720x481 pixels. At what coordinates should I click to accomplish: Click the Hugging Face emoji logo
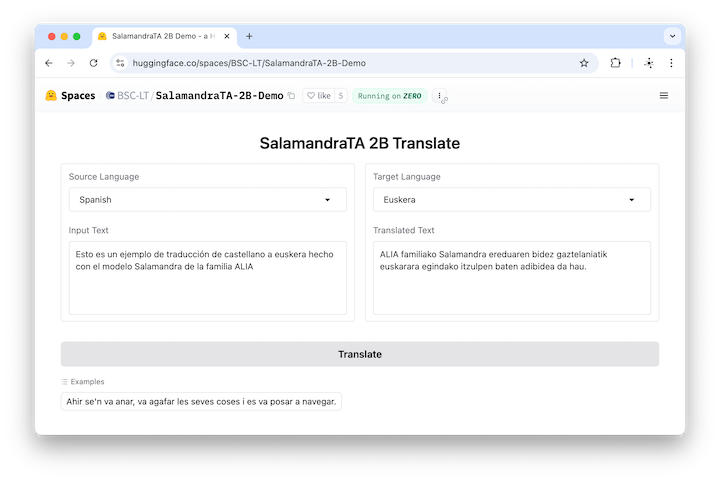click(x=51, y=95)
